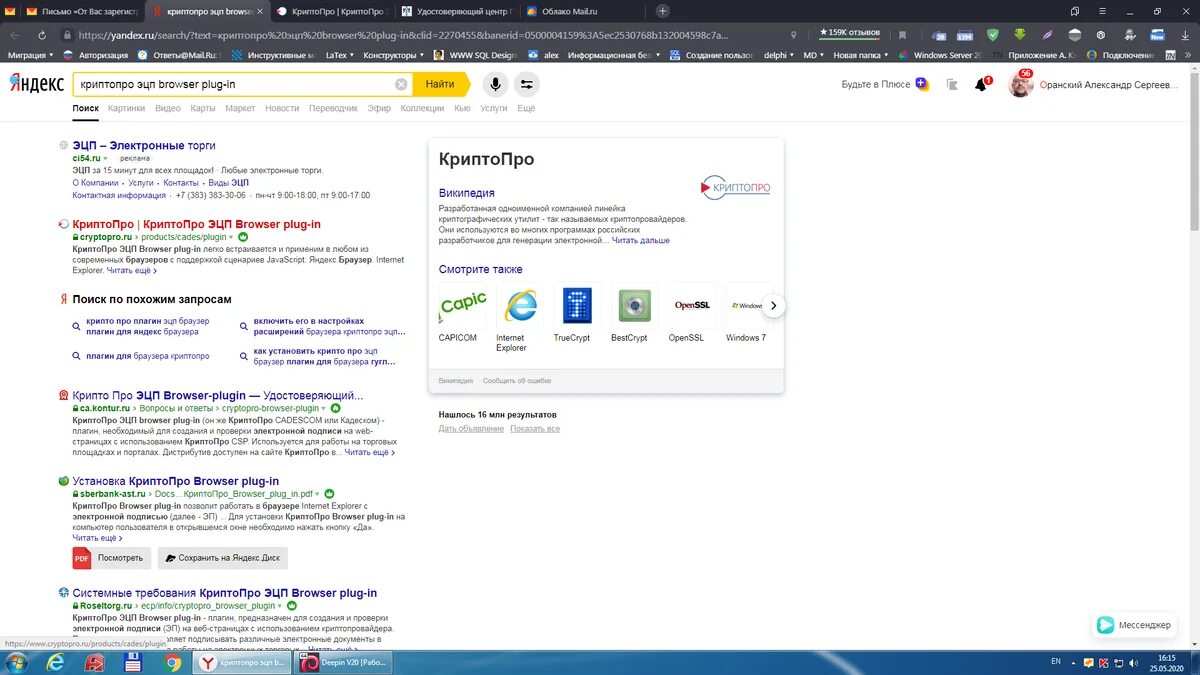Click the Yandex logo
The height and width of the screenshot is (675, 1200).
click(37, 83)
